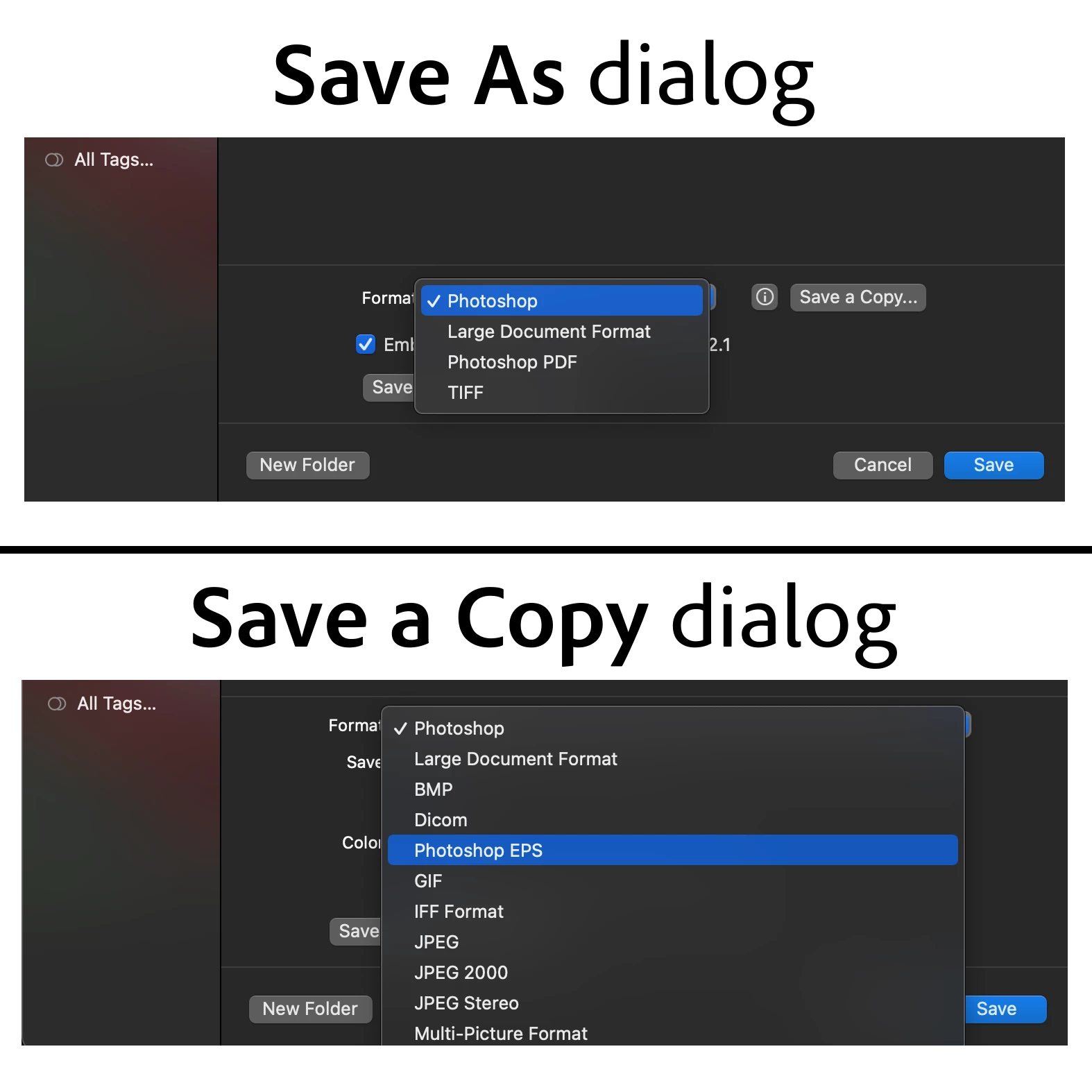Open All Tags... in Save As sidebar
Viewport: 1092px width, 1092px height.
[114, 160]
